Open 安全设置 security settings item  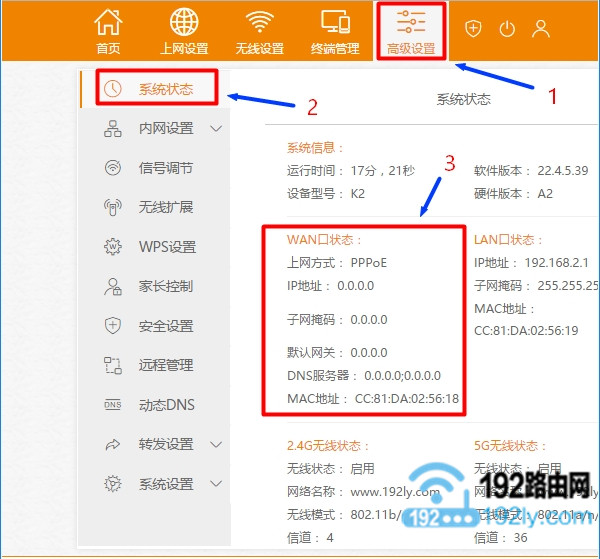[x=165, y=326]
